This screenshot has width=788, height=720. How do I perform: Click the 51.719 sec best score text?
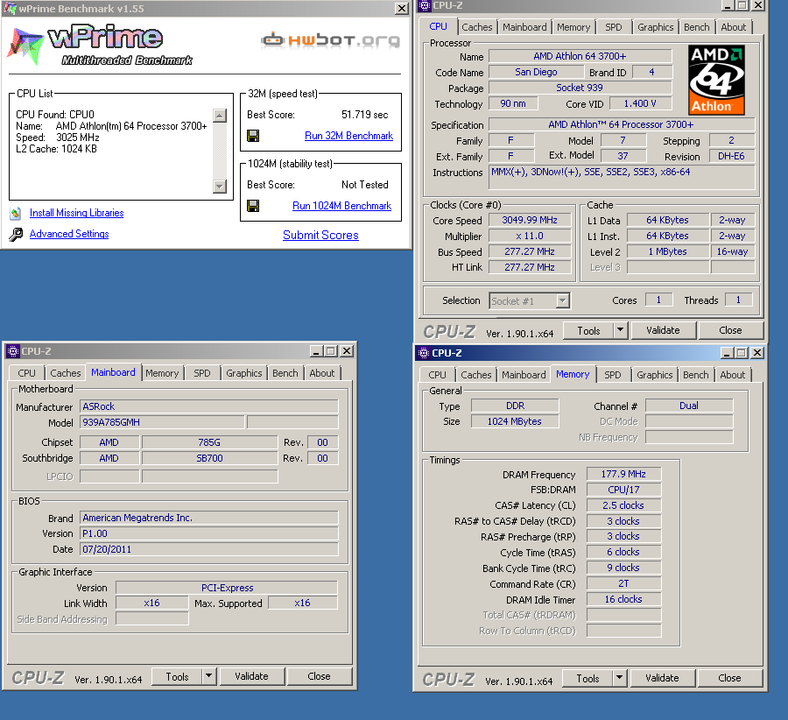point(365,115)
